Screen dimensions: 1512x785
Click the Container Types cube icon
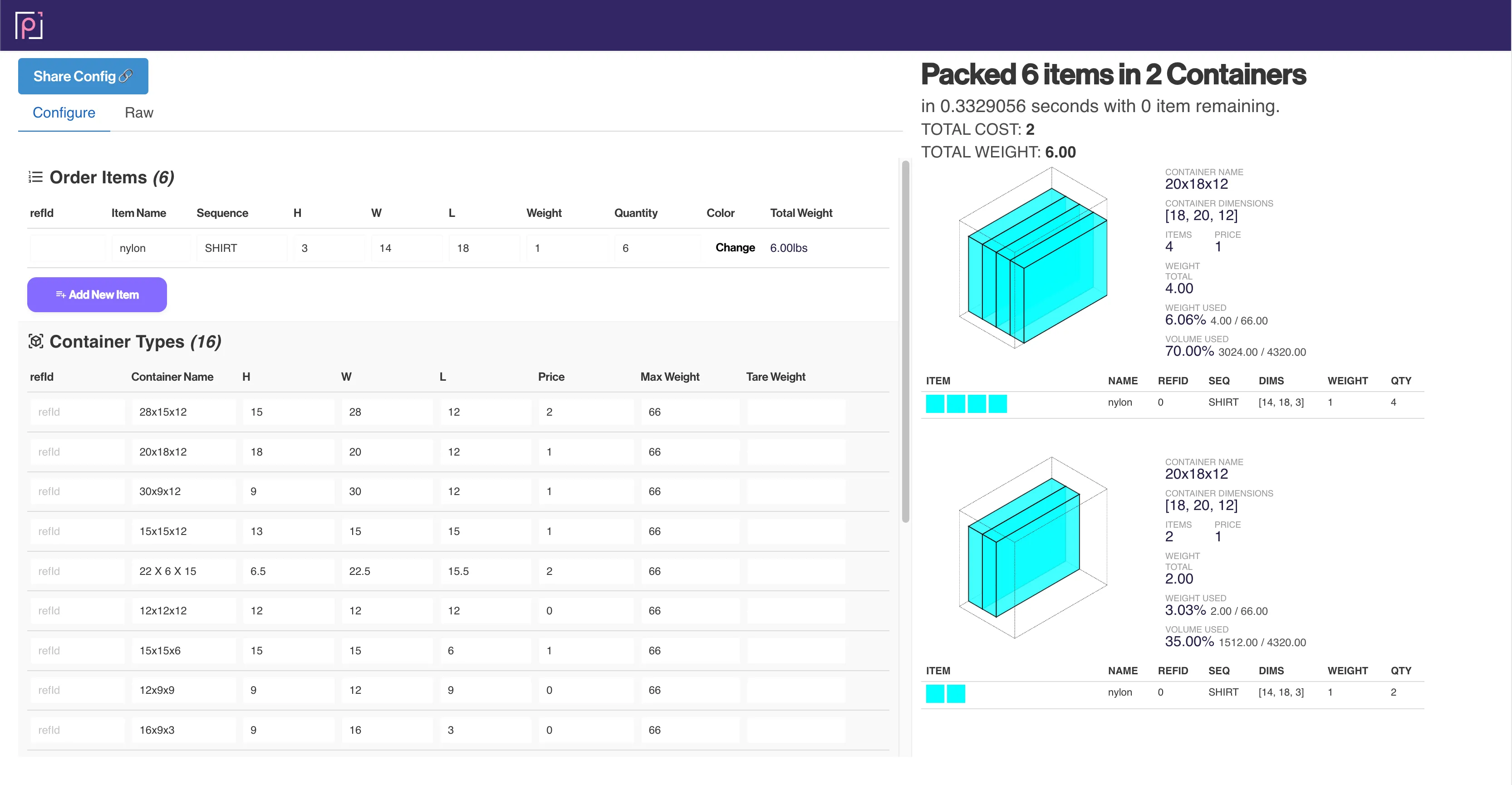[36, 341]
